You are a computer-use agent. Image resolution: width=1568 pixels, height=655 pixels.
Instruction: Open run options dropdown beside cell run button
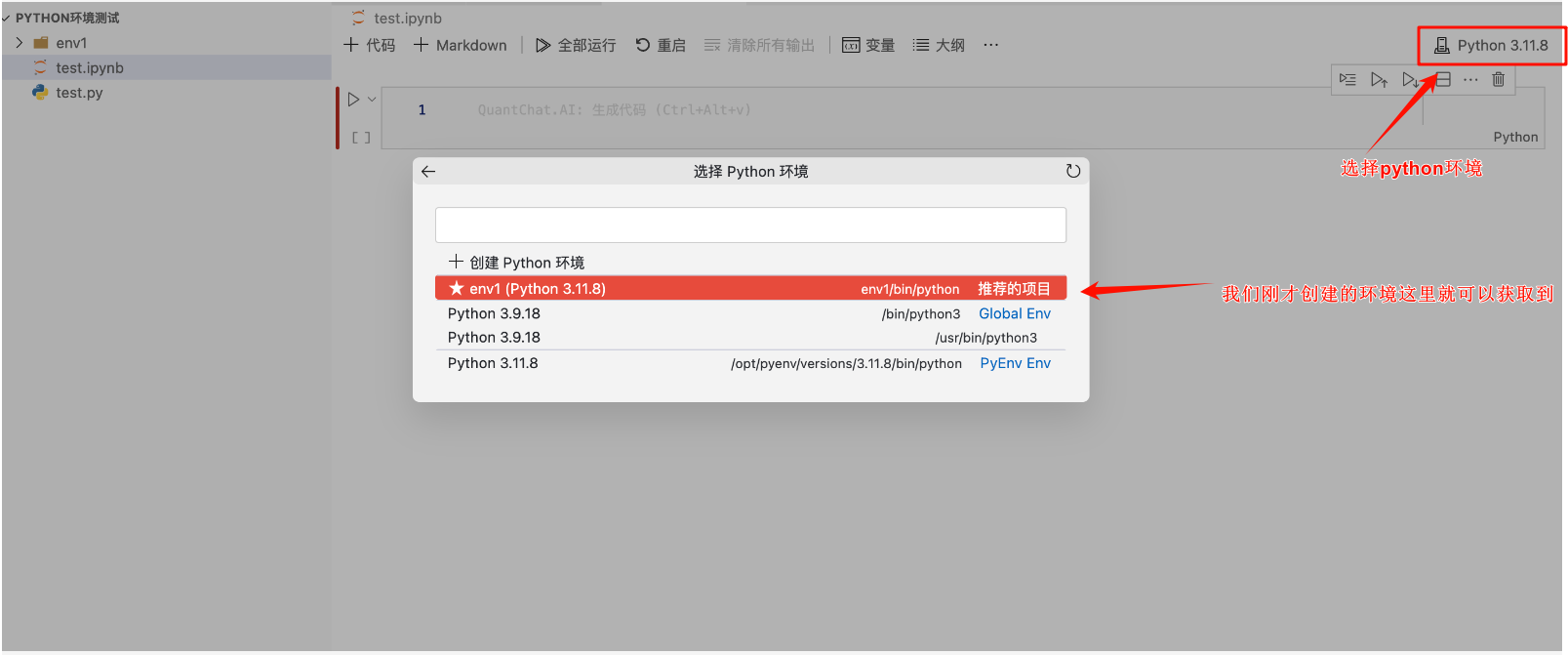pos(372,100)
